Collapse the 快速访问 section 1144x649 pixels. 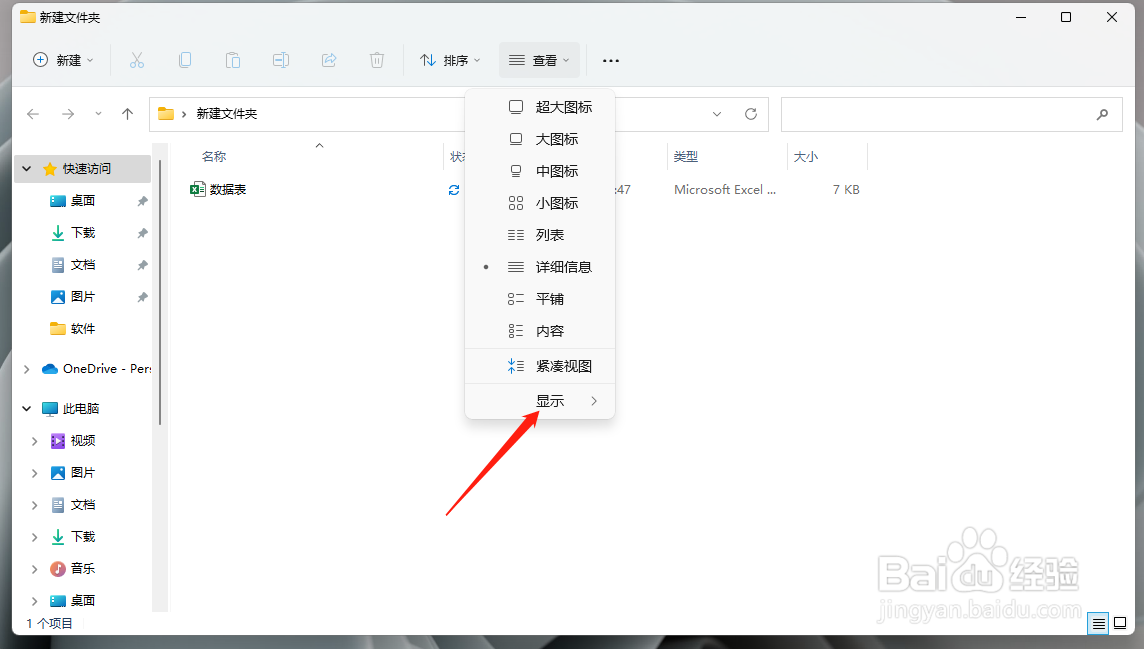(26, 168)
